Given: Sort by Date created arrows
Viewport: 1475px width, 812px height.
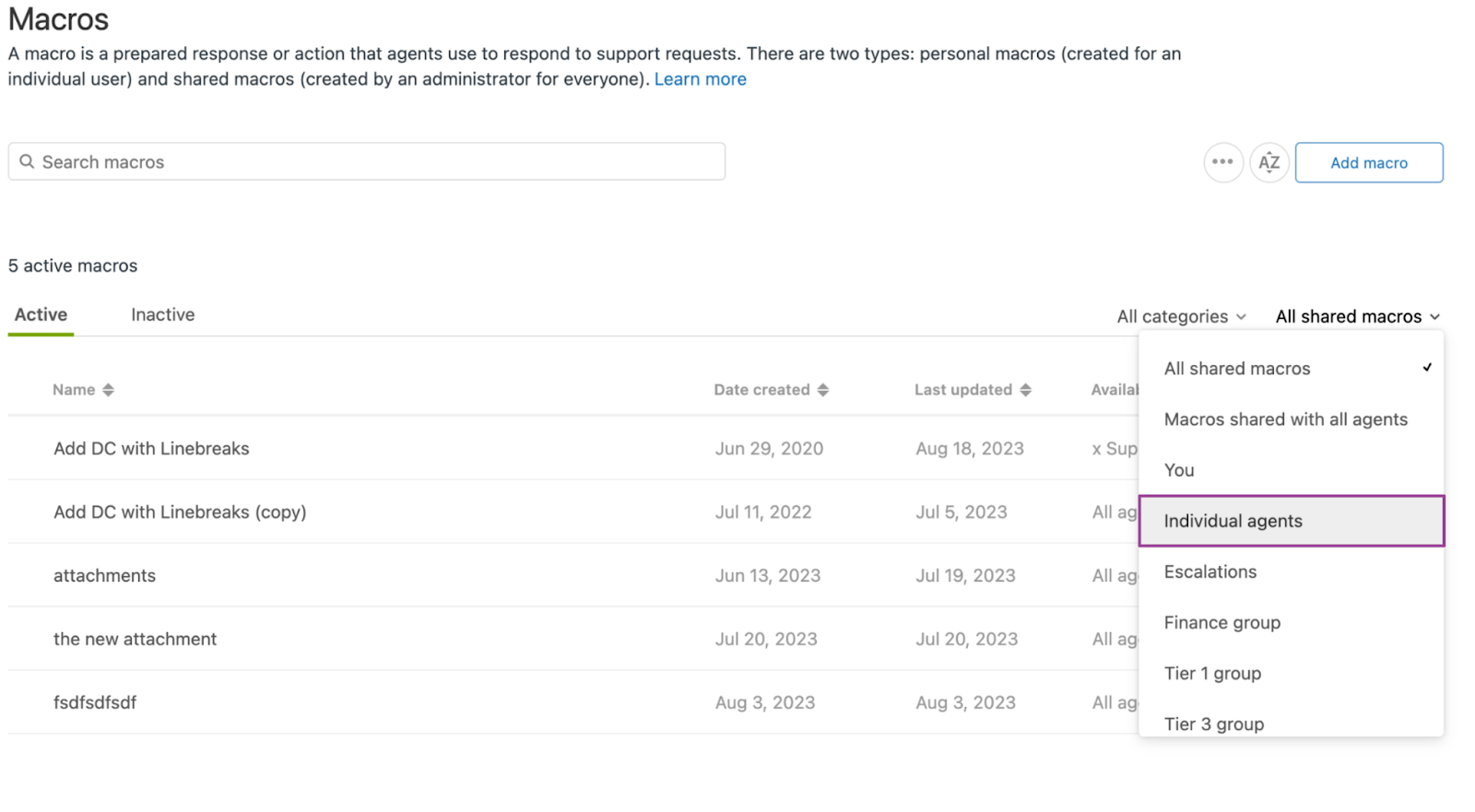Looking at the screenshot, I should coord(822,390).
